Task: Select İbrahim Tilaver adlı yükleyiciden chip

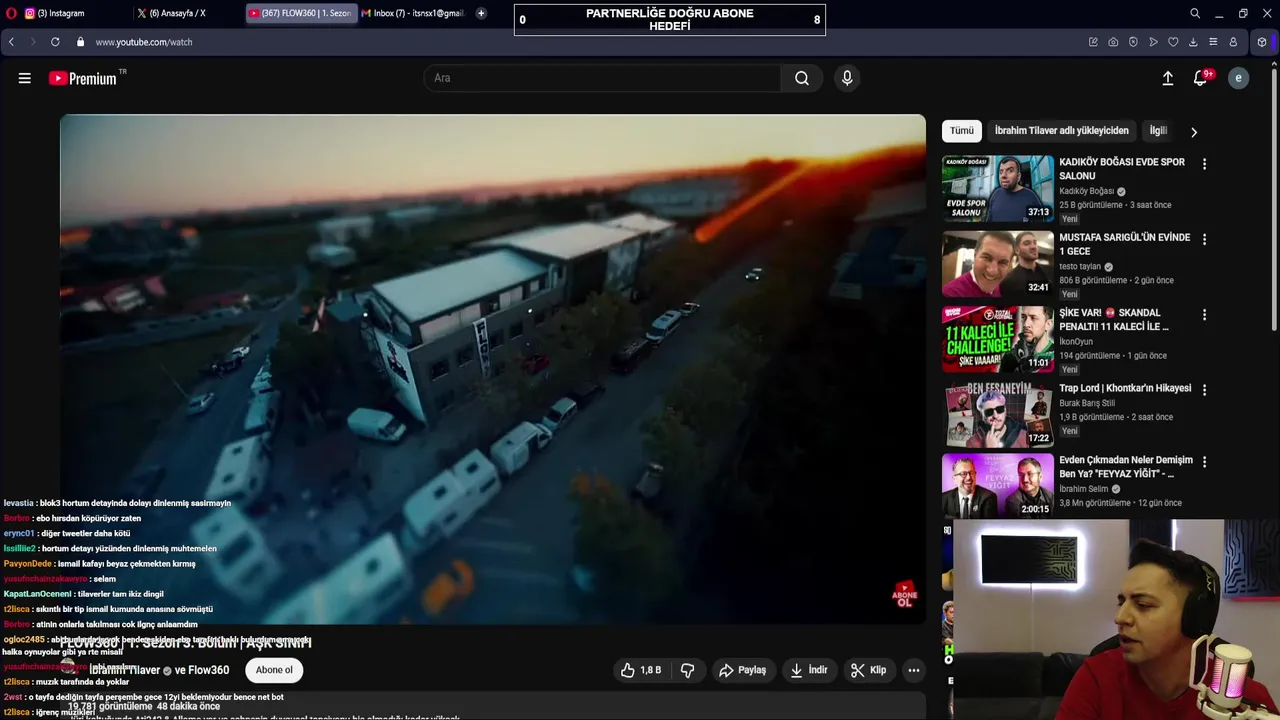Action: point(1061,131)
